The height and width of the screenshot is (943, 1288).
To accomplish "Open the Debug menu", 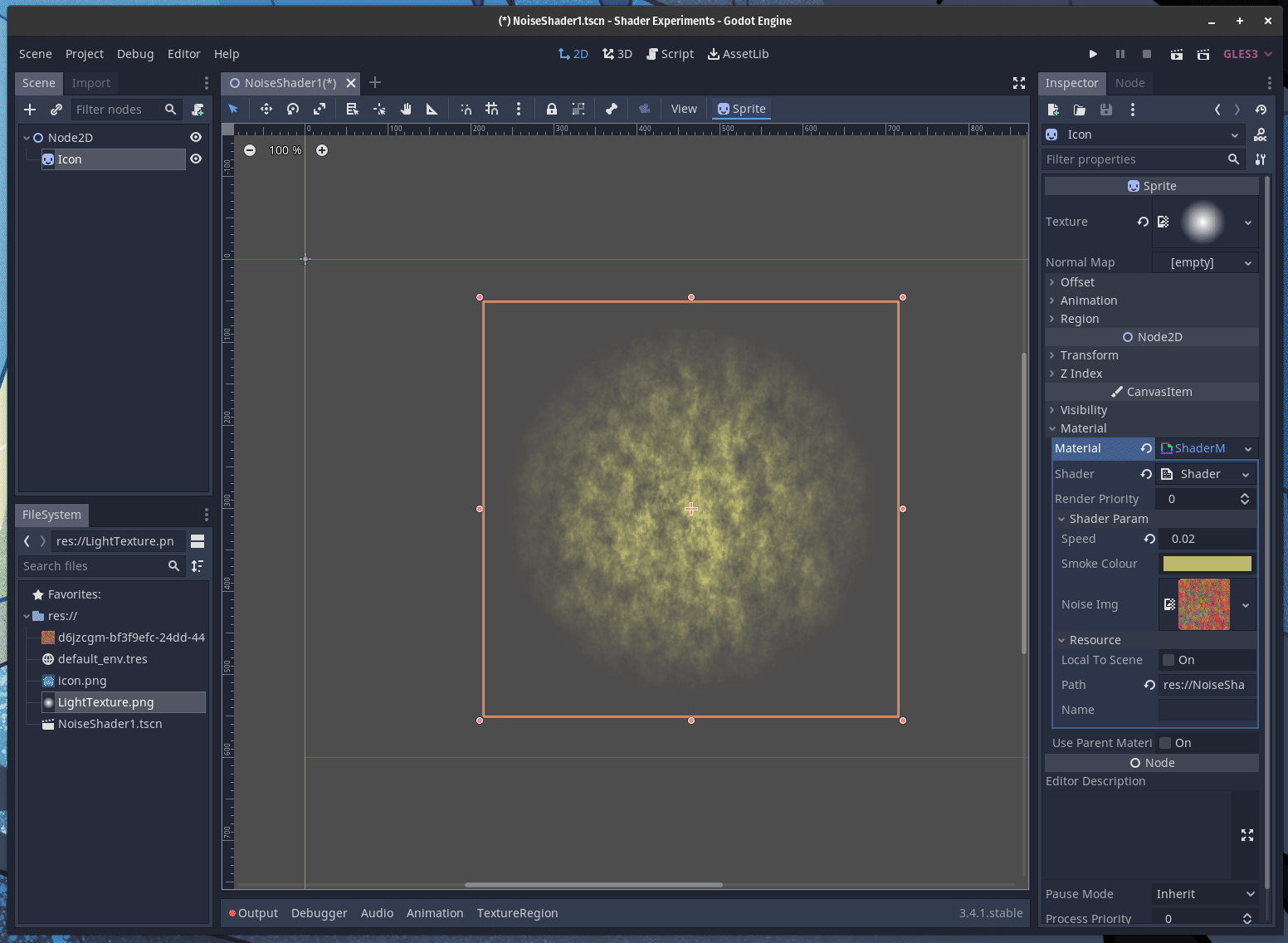I will (135, 54).
